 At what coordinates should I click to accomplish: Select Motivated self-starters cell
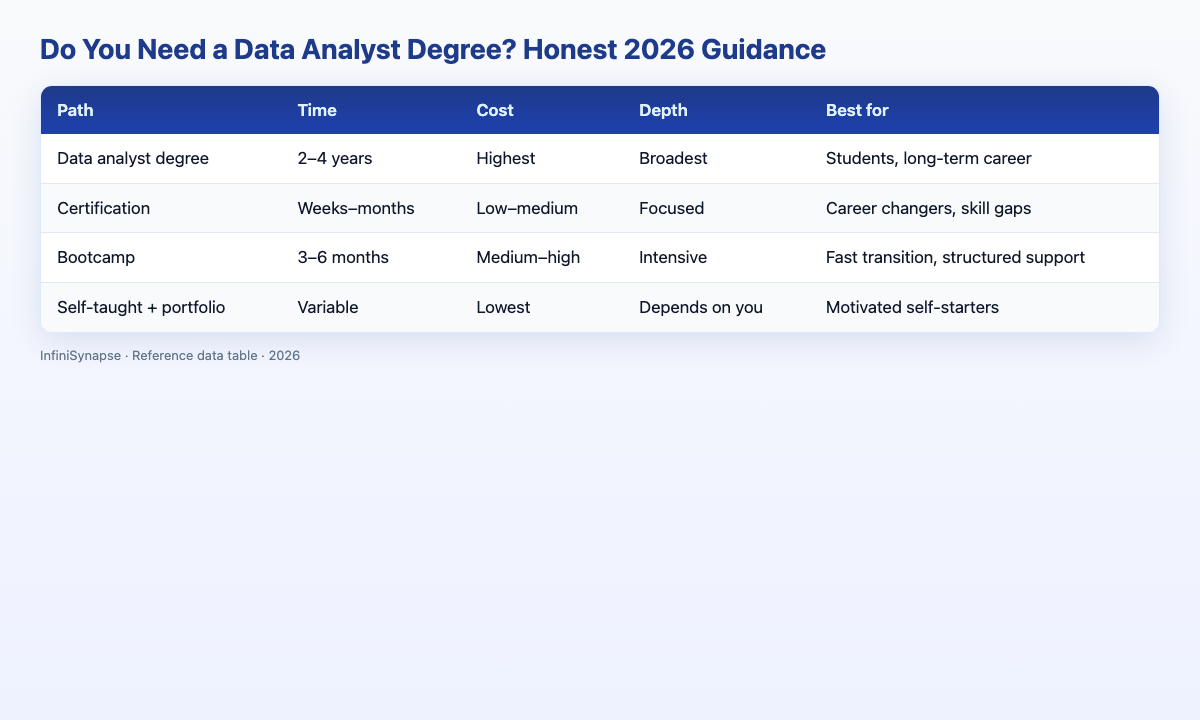912,307
